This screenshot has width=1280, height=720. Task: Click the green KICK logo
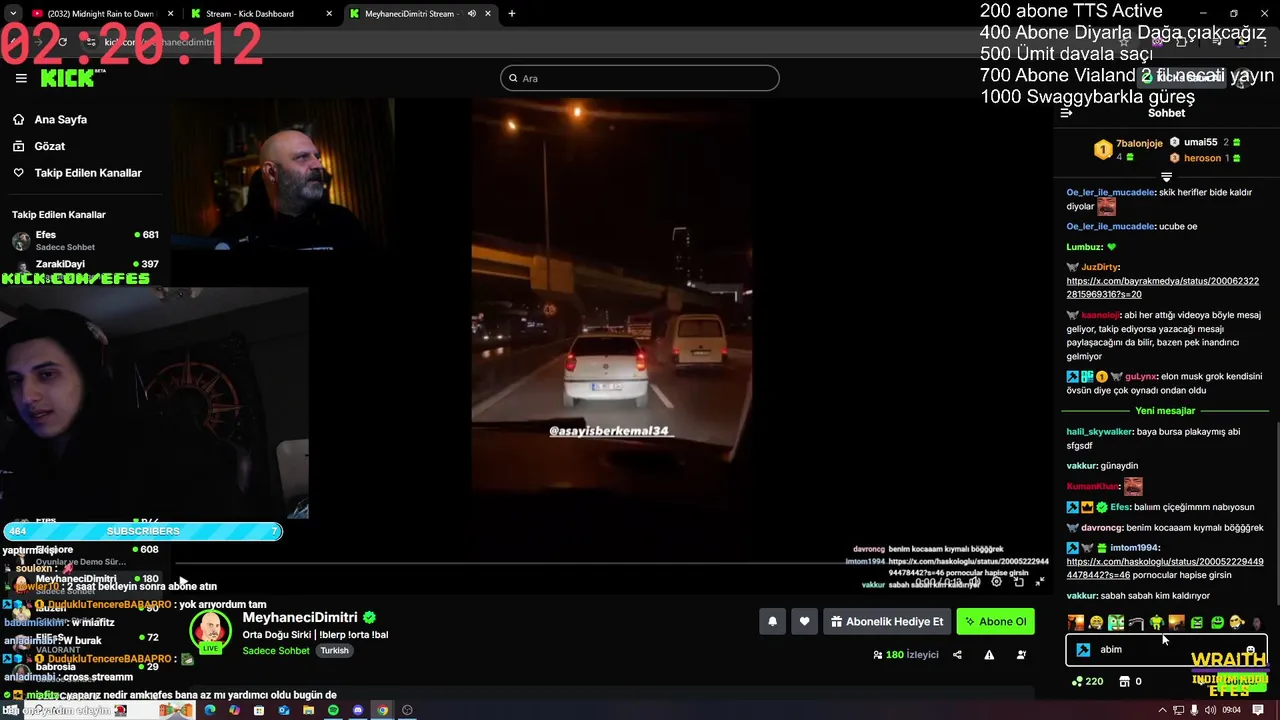coord(69,78)
